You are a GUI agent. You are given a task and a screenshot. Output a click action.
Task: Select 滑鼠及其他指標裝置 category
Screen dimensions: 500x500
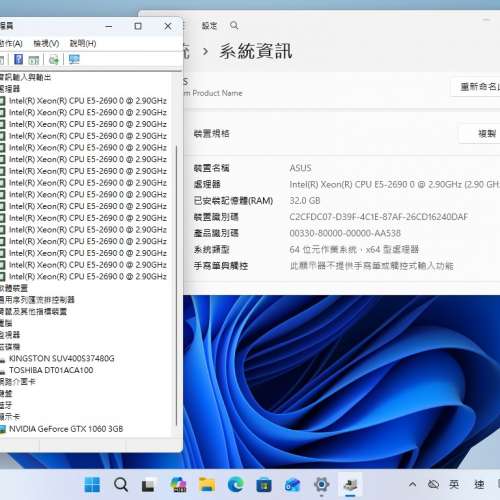pos(33,311)
